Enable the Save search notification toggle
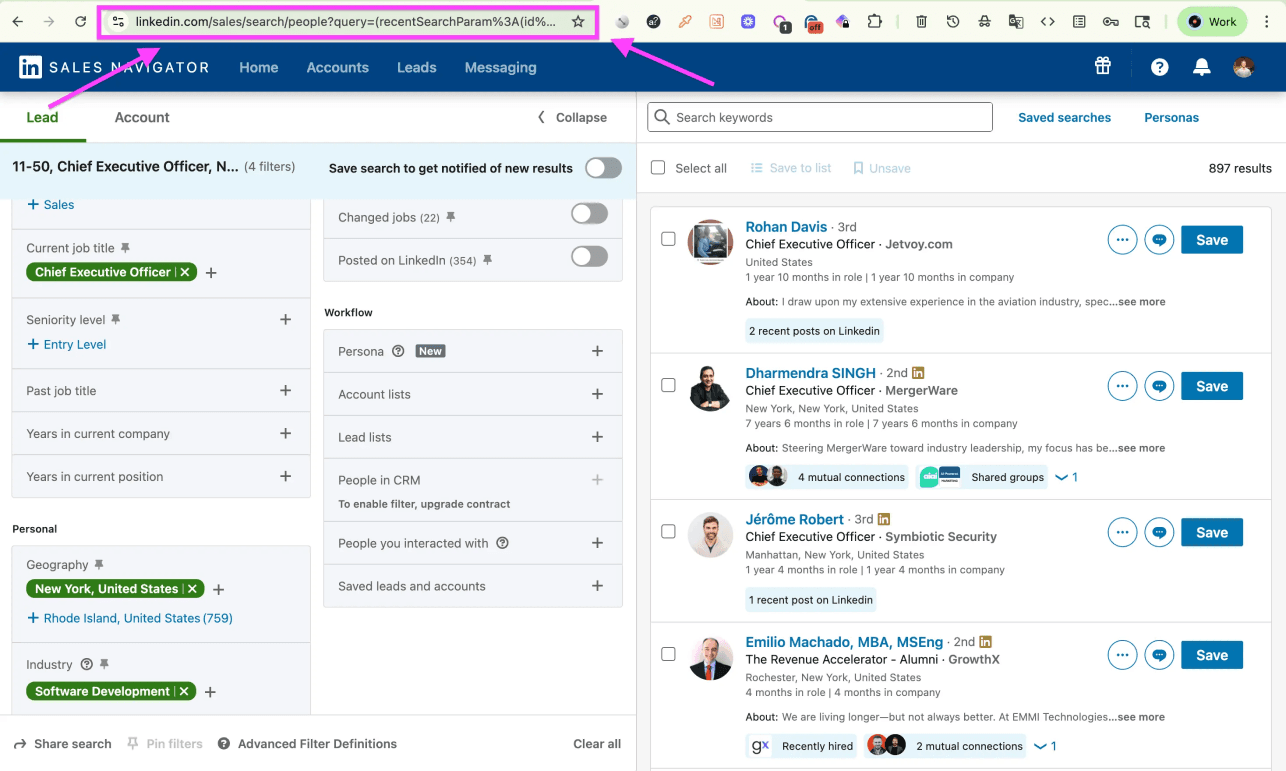Viewport: 1286px width, 771px height. 602,168
